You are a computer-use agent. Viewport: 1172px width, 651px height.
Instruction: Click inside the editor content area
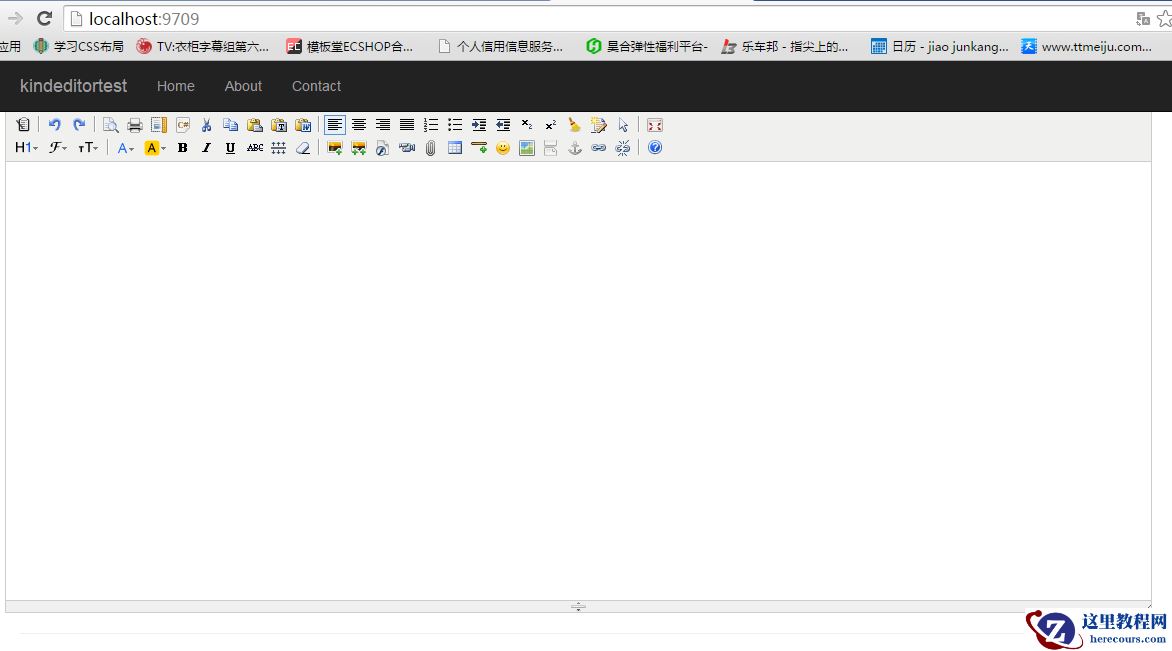coord(580,380)
